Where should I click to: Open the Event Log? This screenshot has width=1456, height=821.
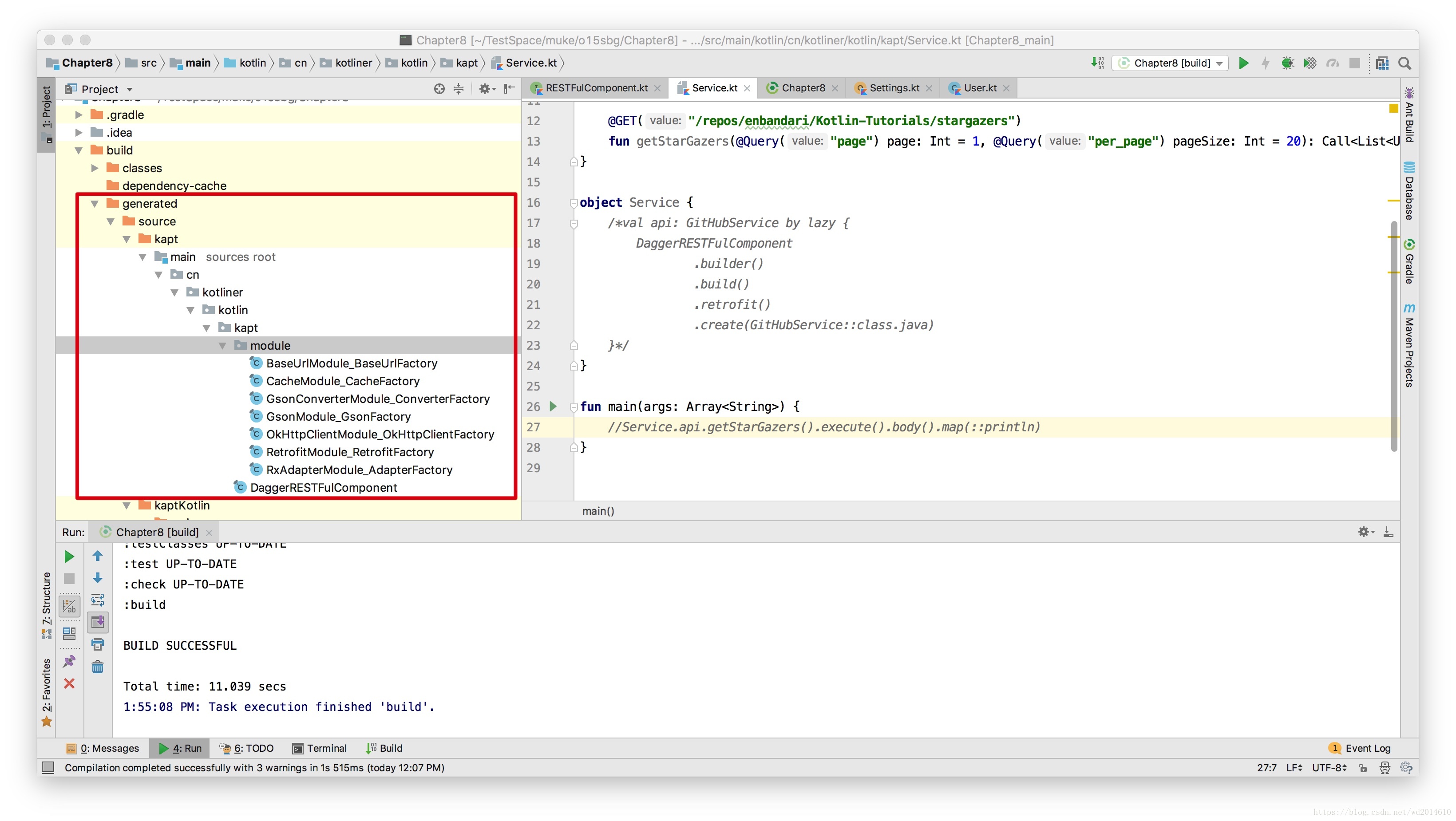point(1359,748)
